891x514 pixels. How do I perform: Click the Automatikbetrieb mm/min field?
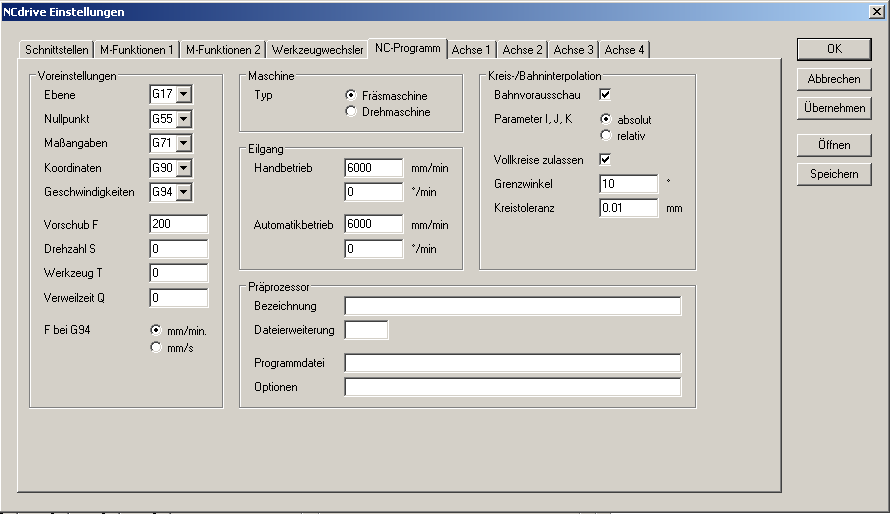pos(373,224)
